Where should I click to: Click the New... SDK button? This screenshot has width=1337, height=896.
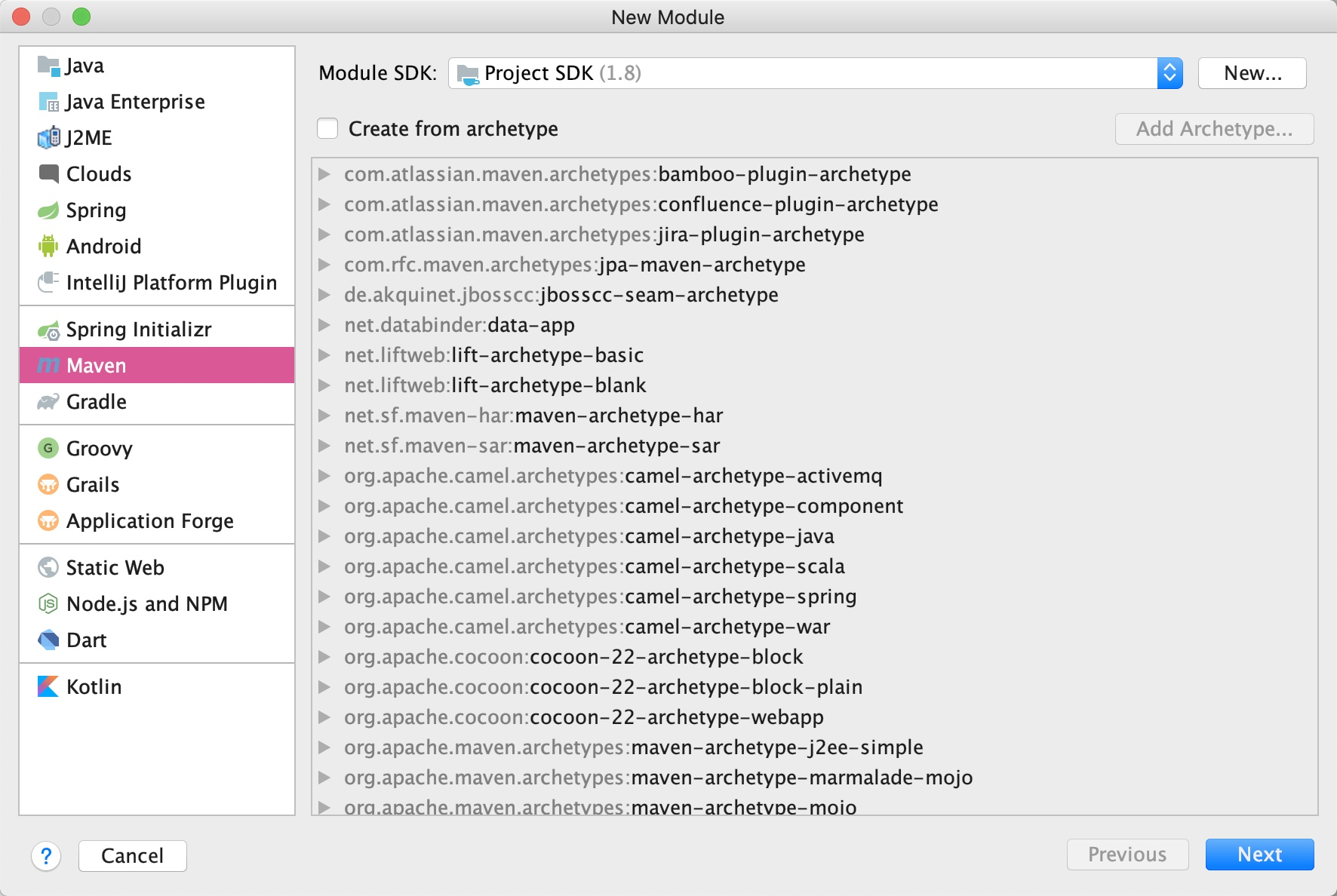tap(1252, 73)
